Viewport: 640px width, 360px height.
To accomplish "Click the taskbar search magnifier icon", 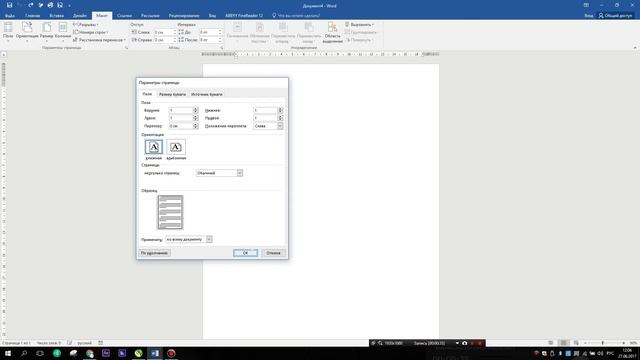I will (24, 353).
